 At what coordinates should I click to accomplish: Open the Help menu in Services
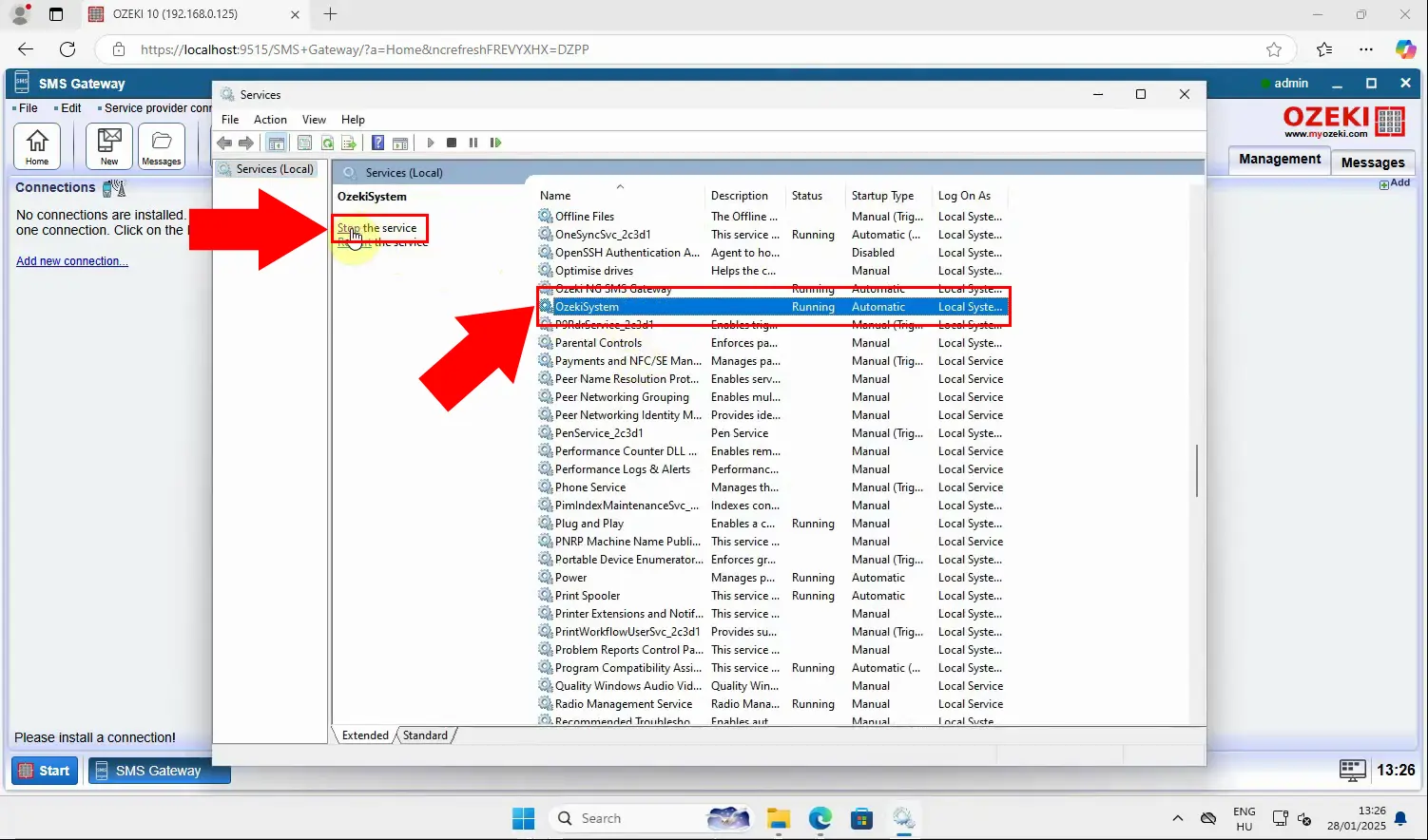pos(353,120)
